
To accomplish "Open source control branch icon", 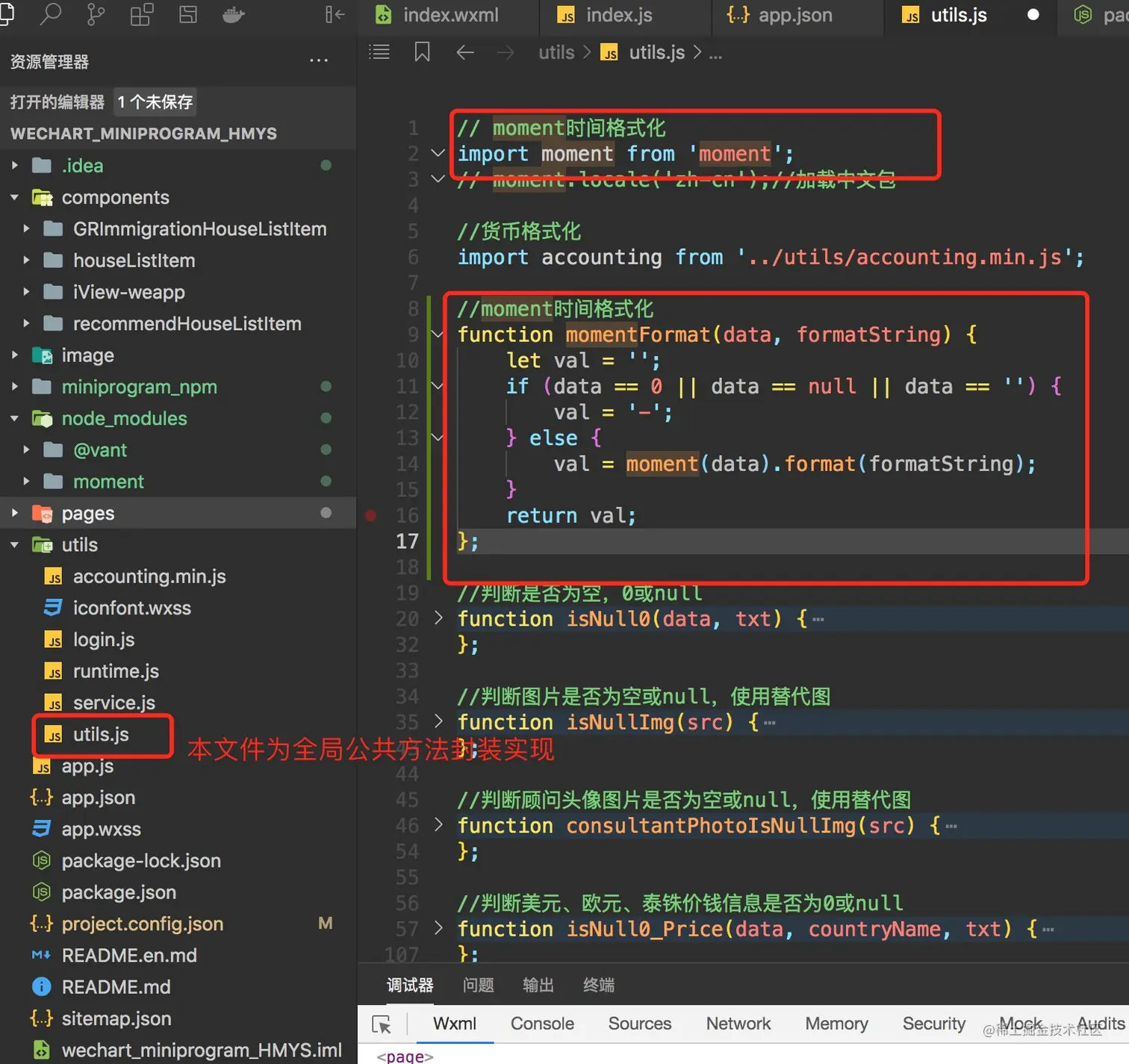I will click(96, 14).
